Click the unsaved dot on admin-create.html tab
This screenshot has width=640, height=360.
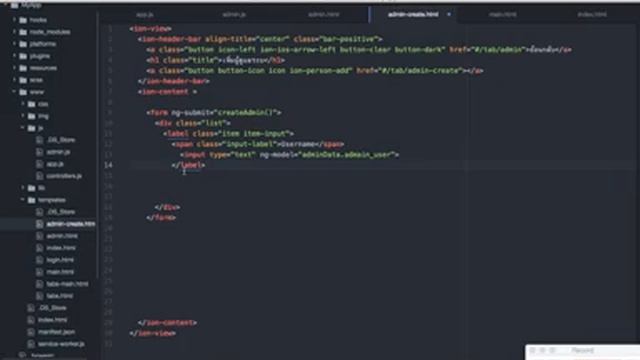pos(449,15)
